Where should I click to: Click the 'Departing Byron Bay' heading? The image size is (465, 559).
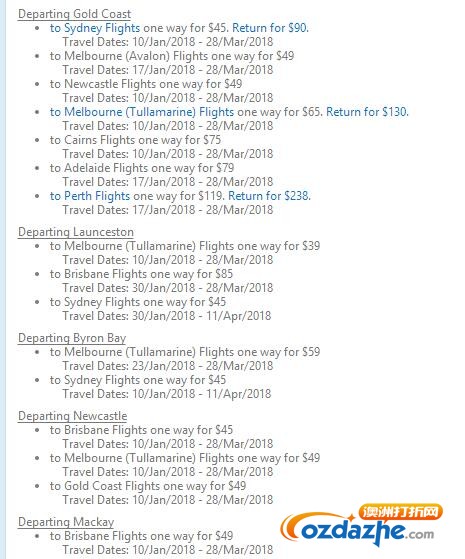(72, 338)
